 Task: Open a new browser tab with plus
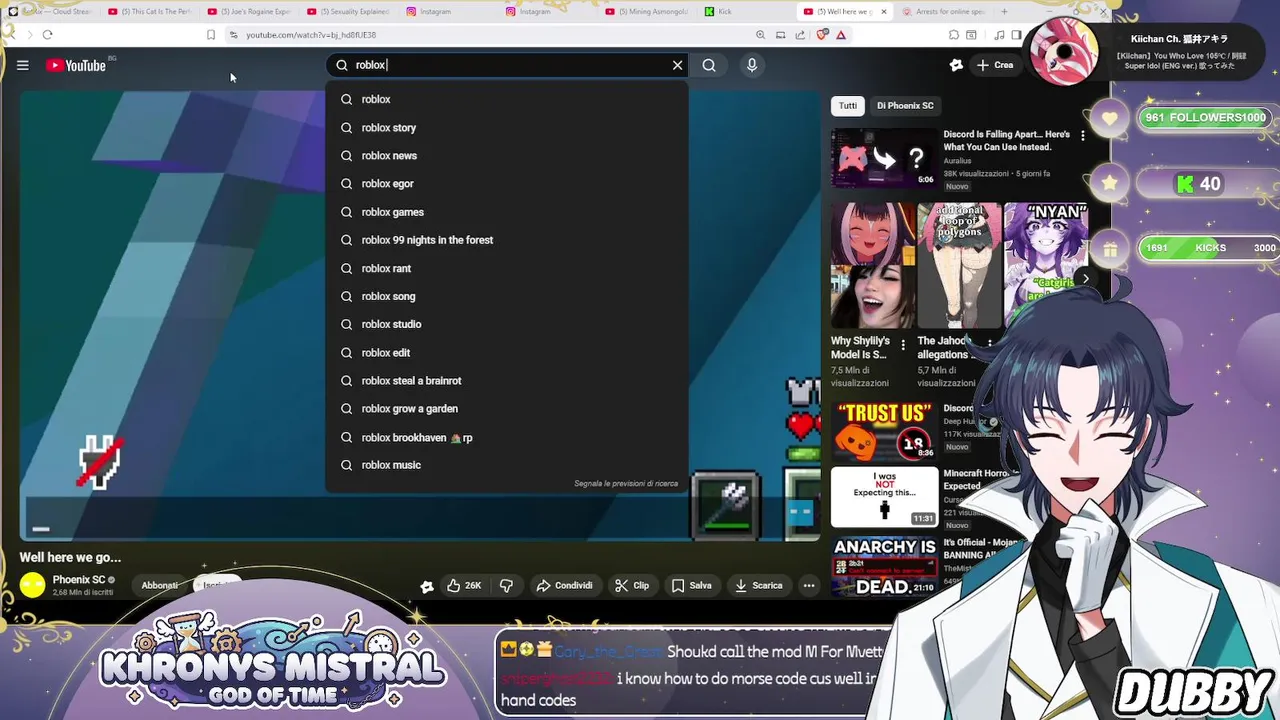click(1004, 11)
